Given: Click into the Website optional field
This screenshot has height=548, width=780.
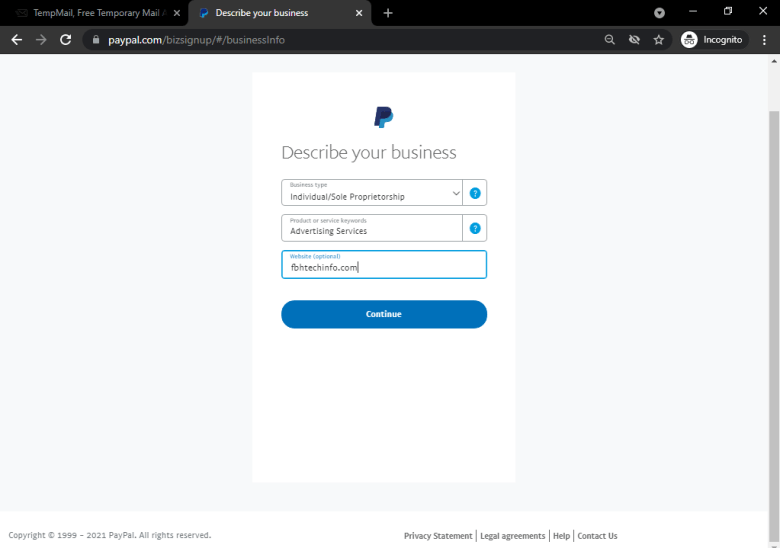Looking at the screenshot, I should [384, 265].
